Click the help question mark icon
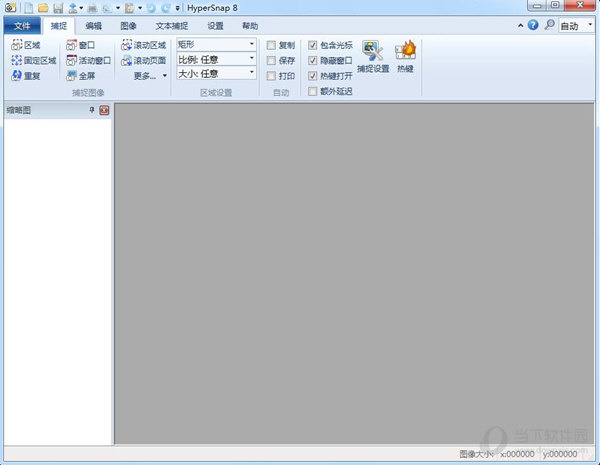The height and width of the screenshot is (465, 600). pyautogui.click(x=532, y=25)
